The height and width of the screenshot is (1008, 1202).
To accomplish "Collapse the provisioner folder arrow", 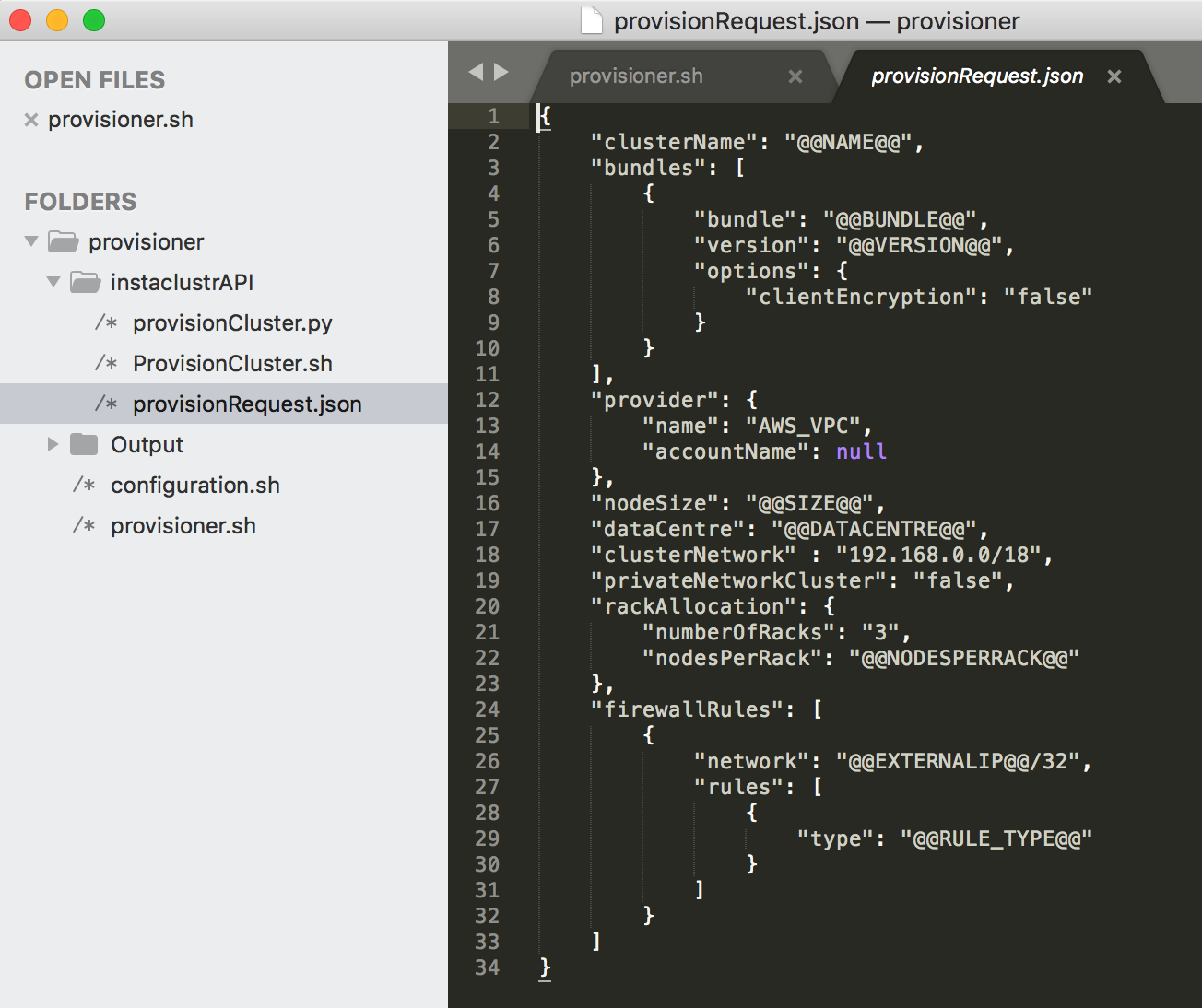I will click(x=31, y=241).
